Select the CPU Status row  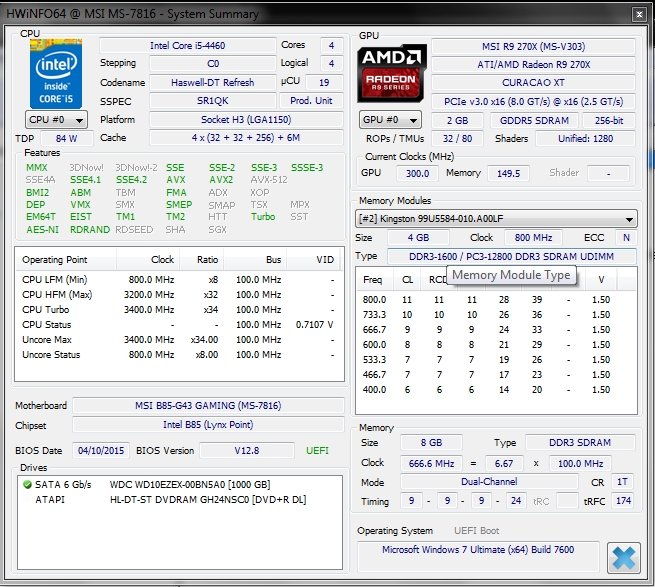tap(178, 325)
